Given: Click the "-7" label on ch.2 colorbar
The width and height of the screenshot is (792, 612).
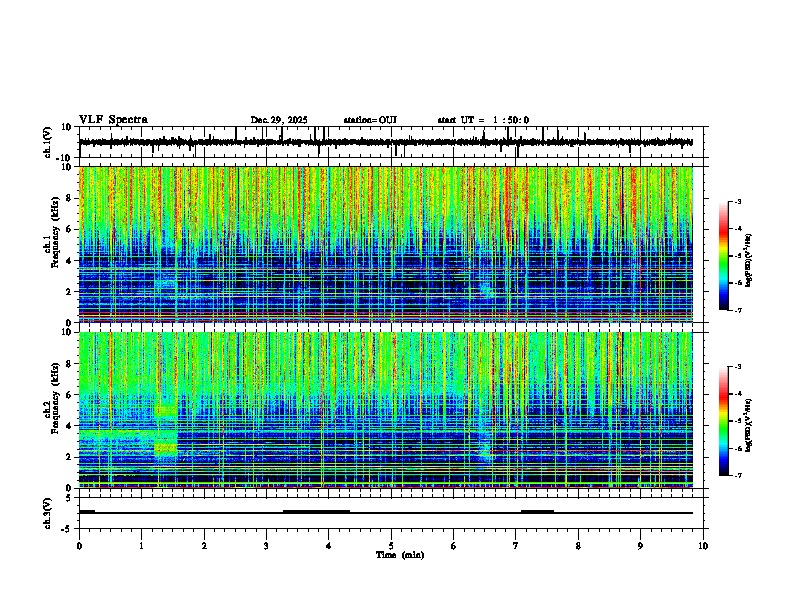Looking at the screenshot, I should click(x=737, y=475).
